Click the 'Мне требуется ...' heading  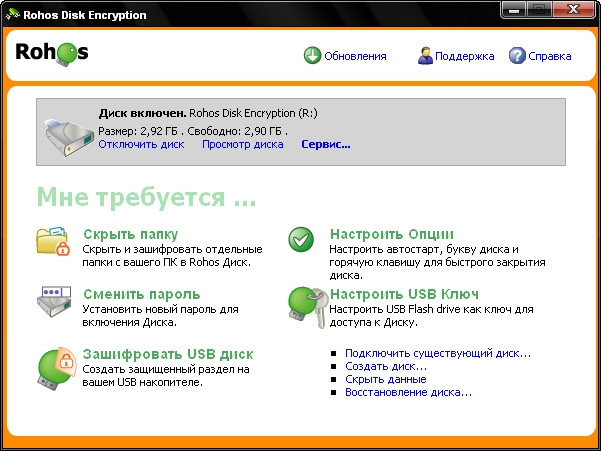pos(146,197)
